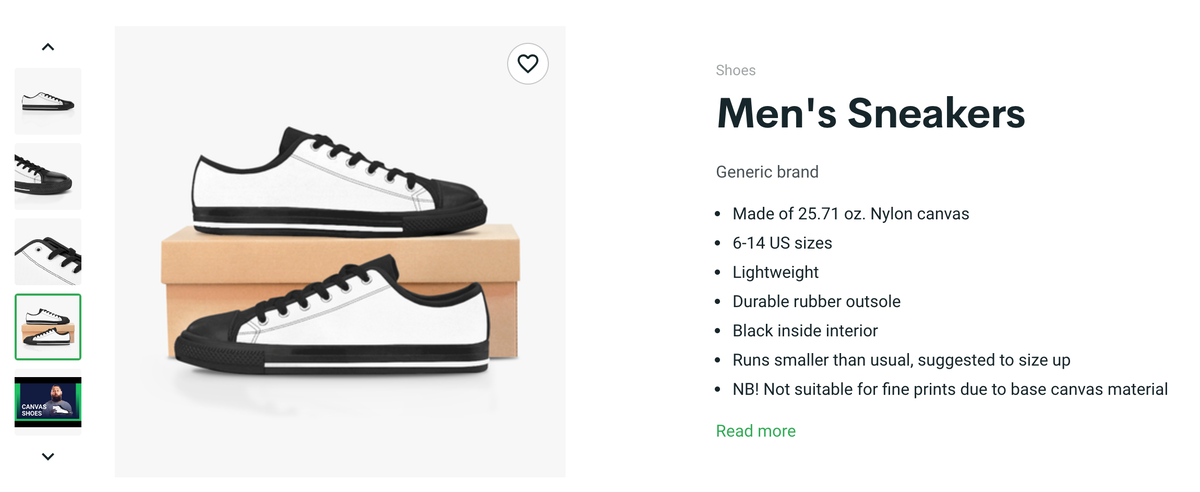Select the third thumbnail showing the laces close-up
Screen dimensions: 1200x492
coord(48,251)
